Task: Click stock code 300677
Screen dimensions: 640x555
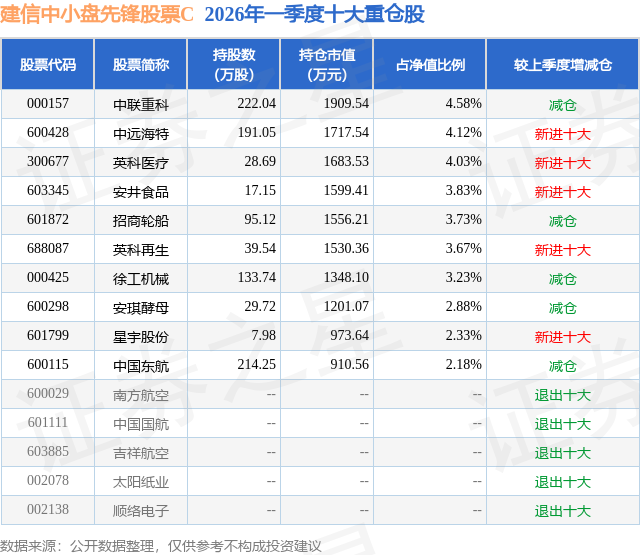Action: [48, 162]
